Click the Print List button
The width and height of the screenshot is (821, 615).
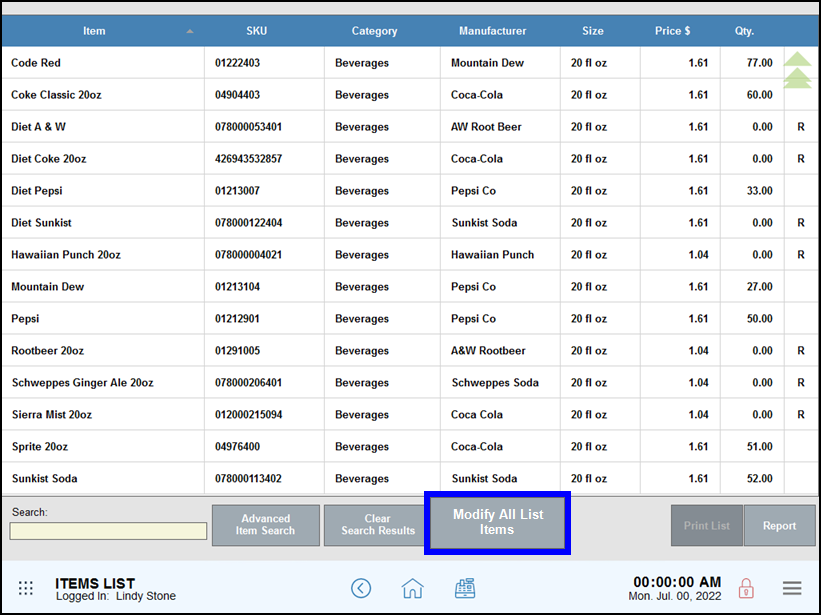pyautogui.click(x=706, y=525)
